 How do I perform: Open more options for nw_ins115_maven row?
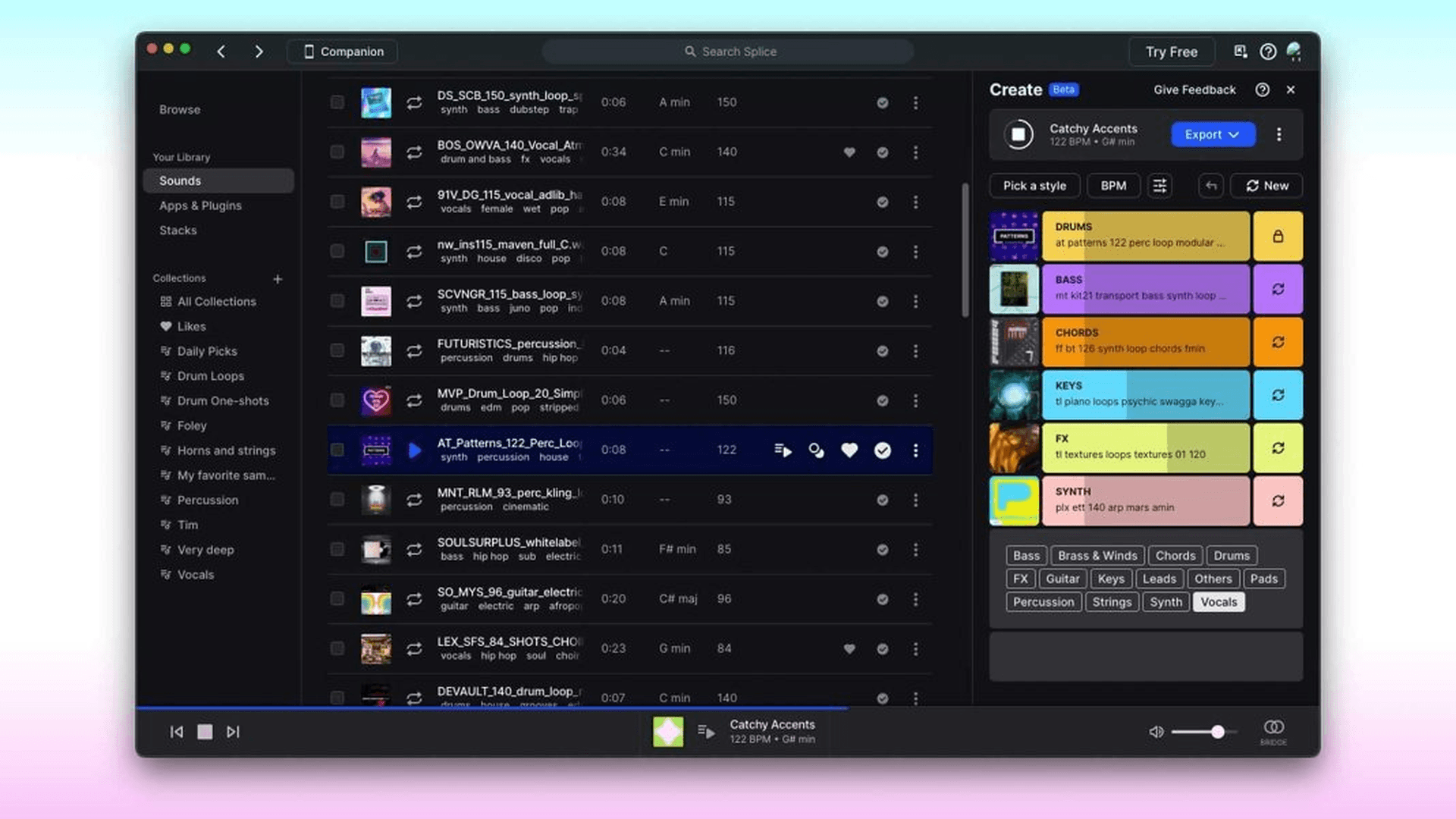[x=915, y=252]
